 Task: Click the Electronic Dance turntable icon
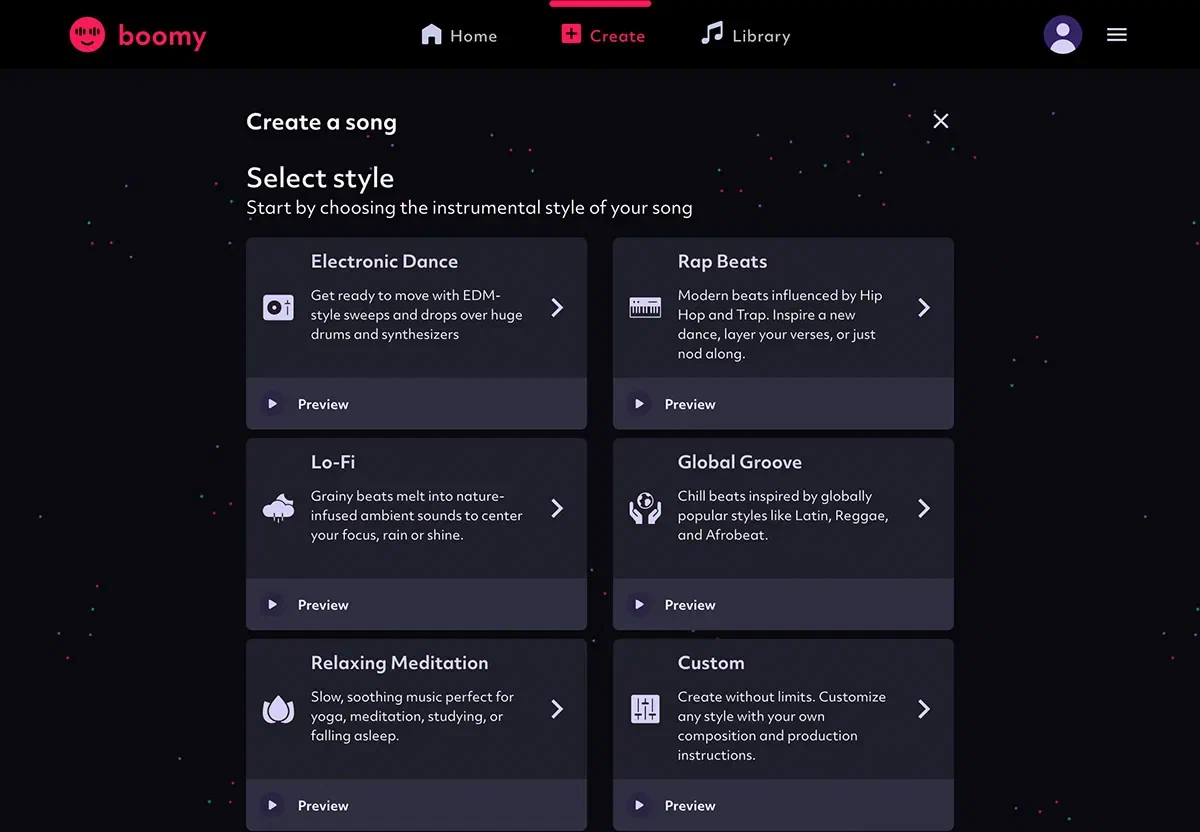tap(278, 308)
